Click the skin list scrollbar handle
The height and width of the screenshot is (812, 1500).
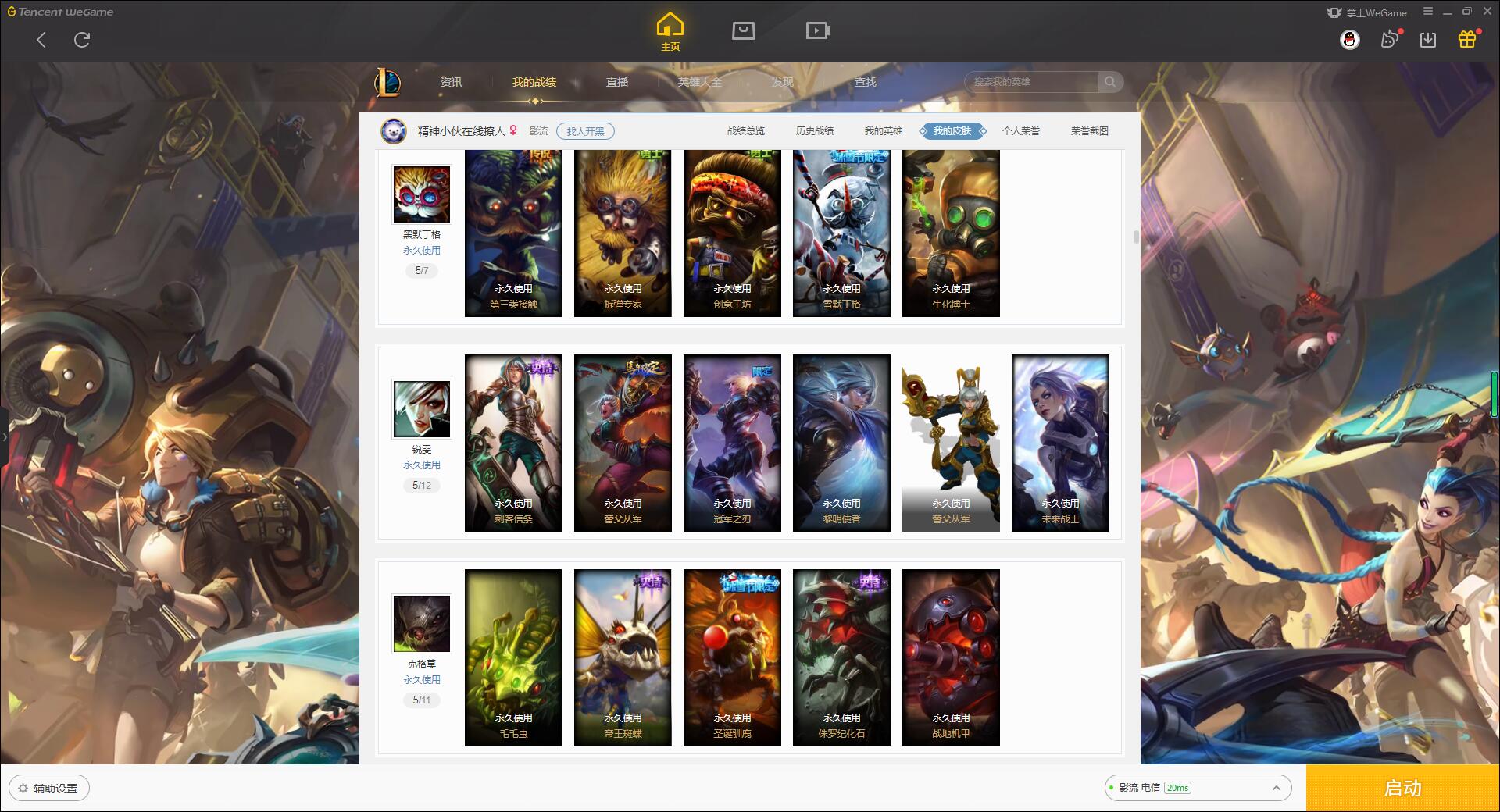click(1136, 237)
